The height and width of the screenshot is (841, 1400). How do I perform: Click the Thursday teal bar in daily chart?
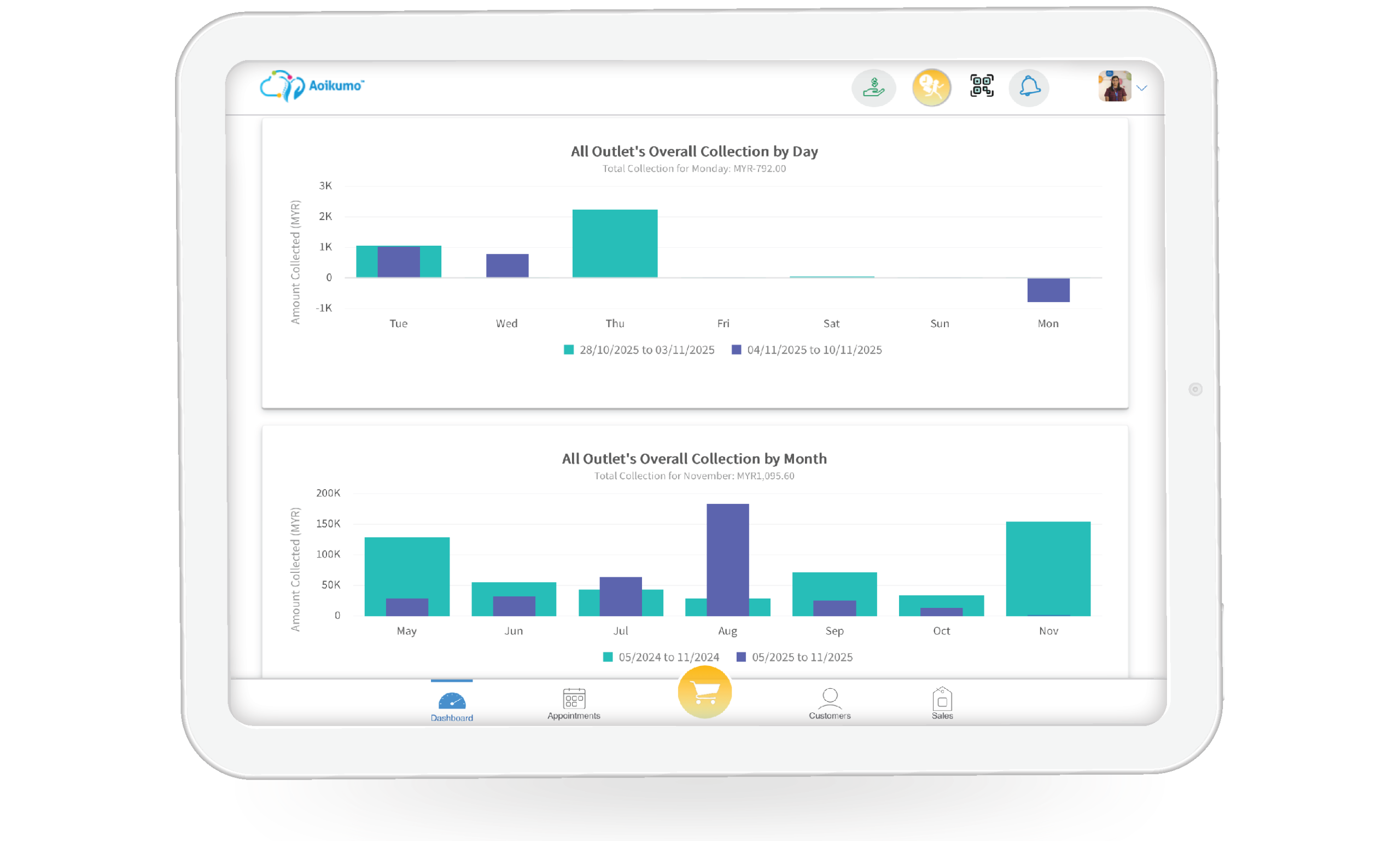pos(615,243)
